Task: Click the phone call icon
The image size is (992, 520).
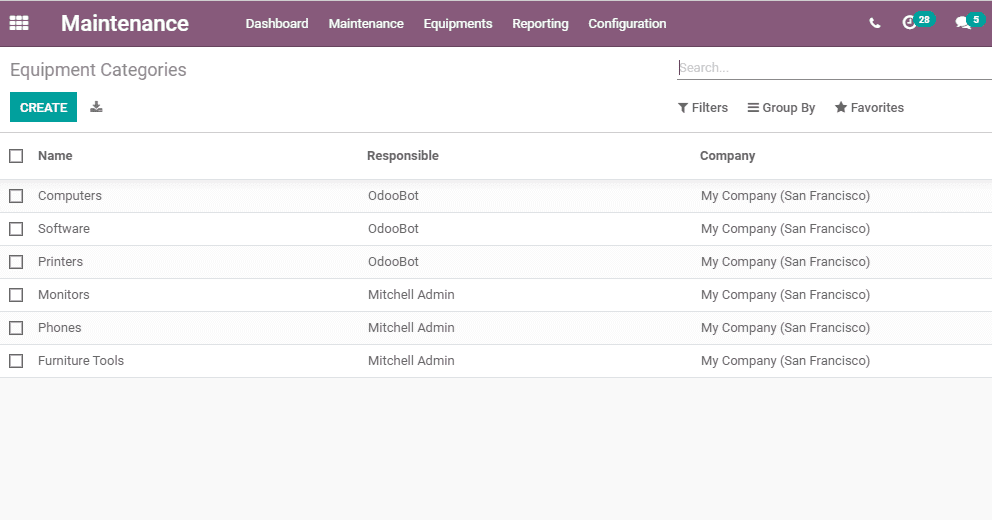Action: click(874, 23)
